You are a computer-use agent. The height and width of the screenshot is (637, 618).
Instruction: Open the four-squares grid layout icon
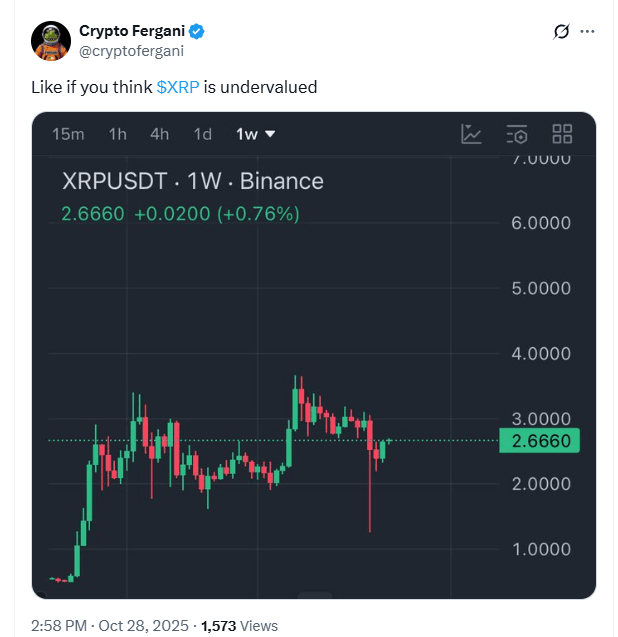point(562,134)
